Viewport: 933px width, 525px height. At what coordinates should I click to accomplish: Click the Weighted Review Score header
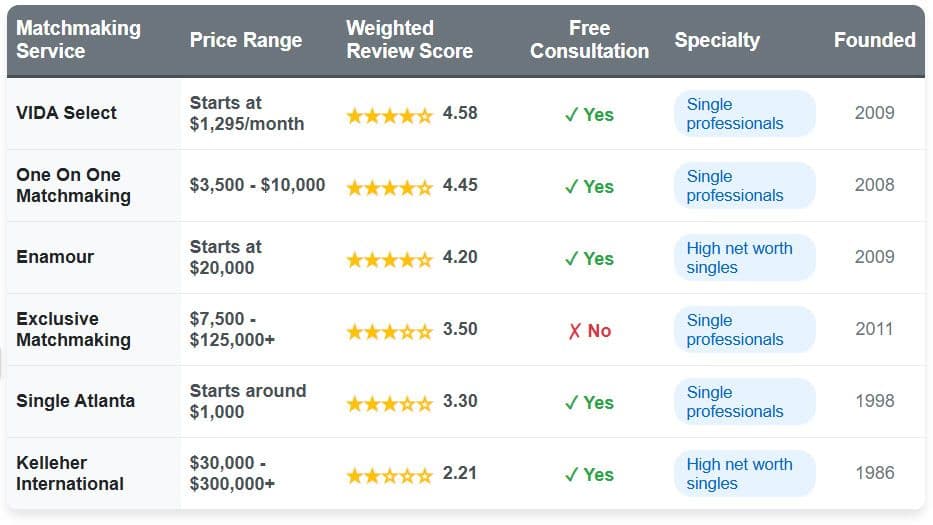409,40
